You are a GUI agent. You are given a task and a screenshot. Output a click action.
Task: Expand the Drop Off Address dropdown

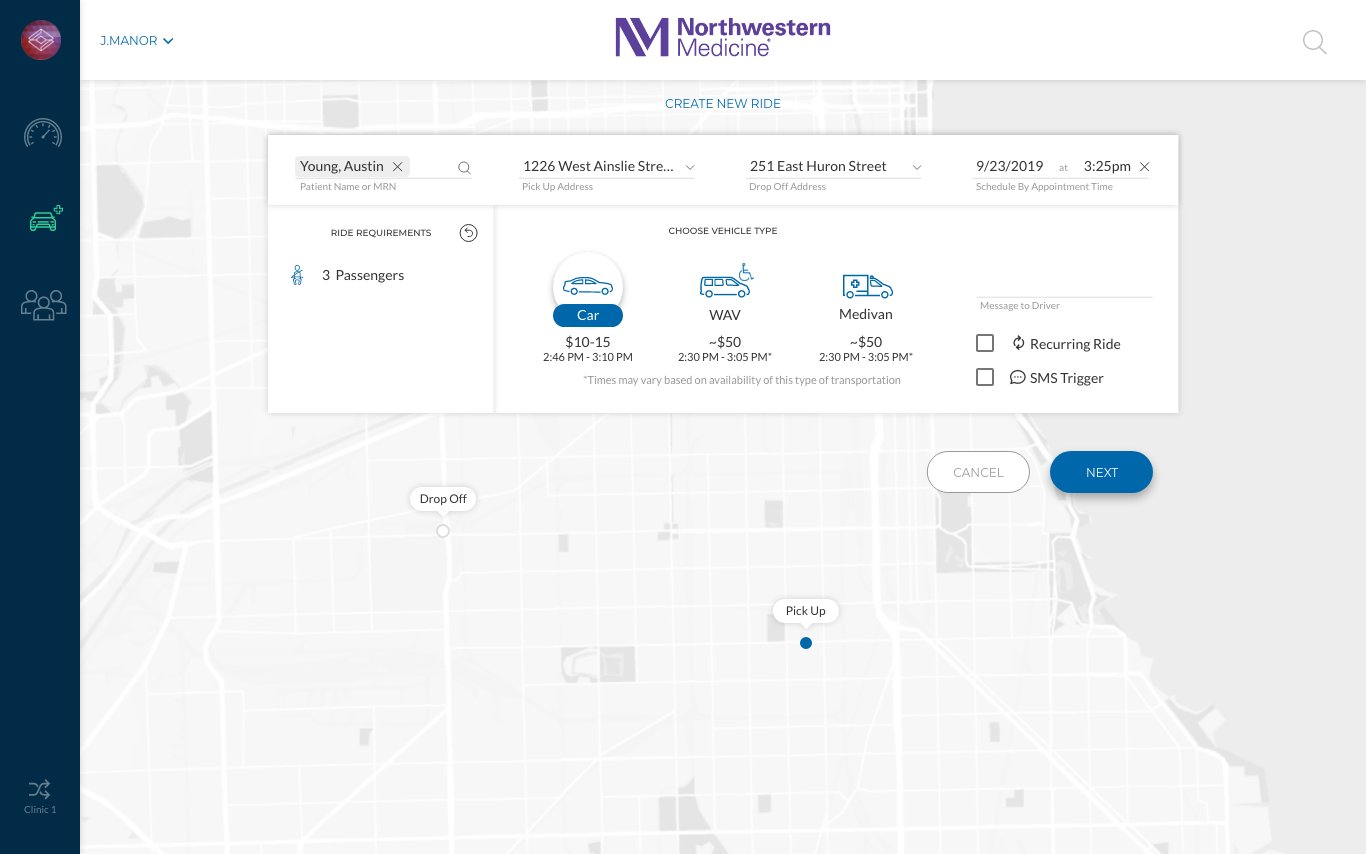(916, 167)
